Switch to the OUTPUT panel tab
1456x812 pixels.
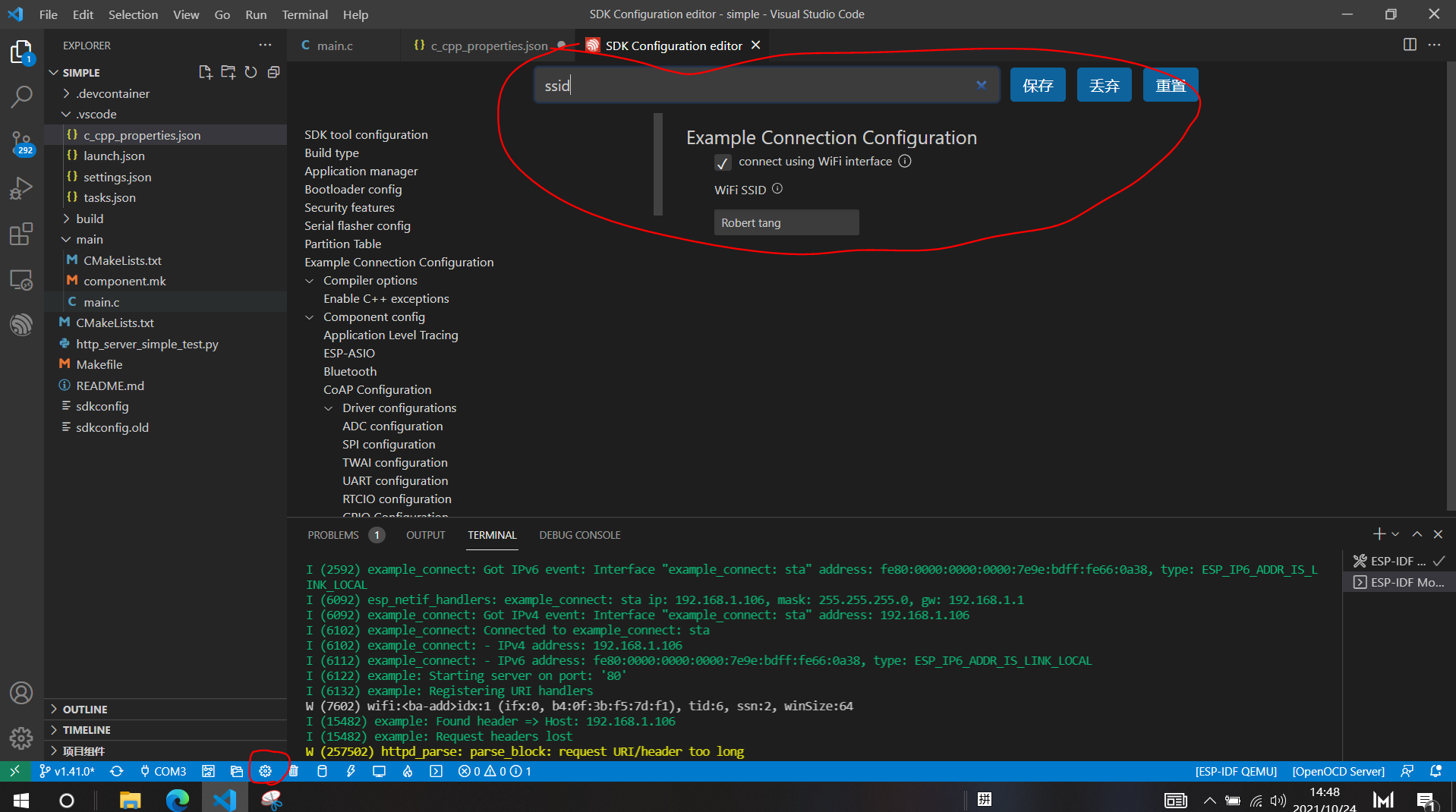pyautogui.click(x=425, y=535)
